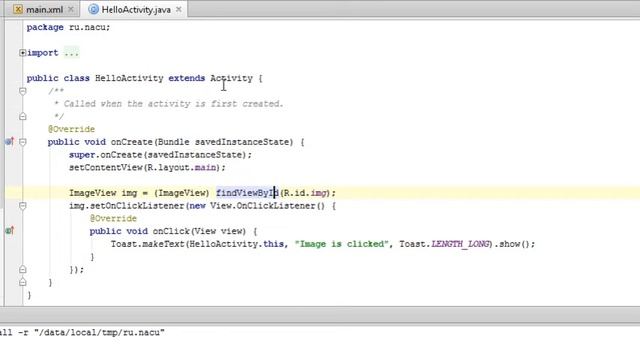Image resolution: width=640 pixels, height=360 pixels.
Task: Click the @Override annotation above onClick
Action: coord(113,218)
